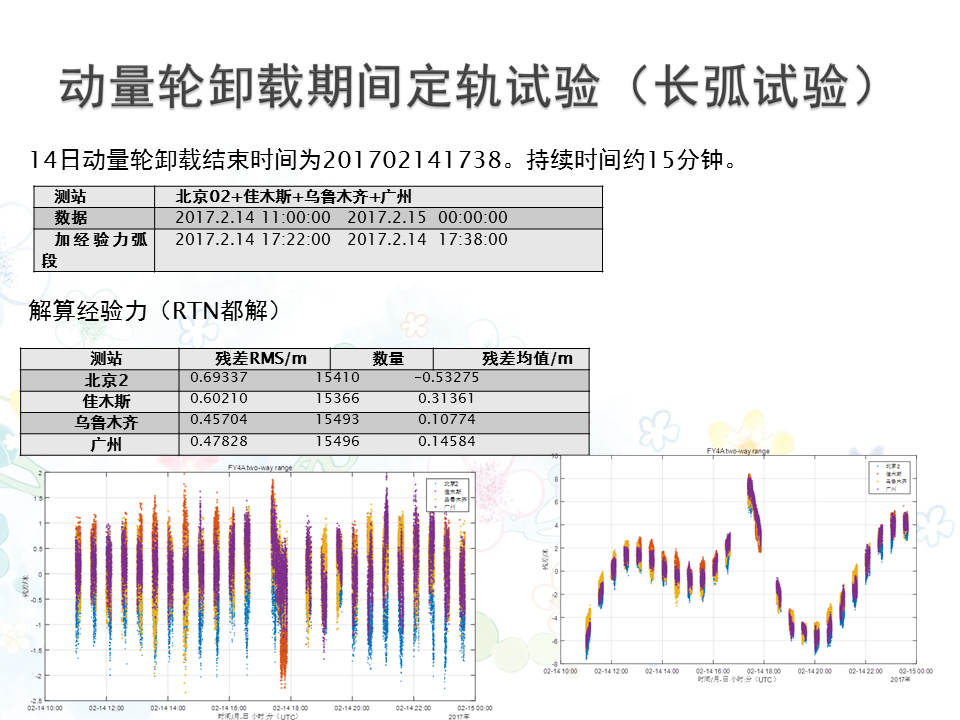Click the sentence about 14日动量轮卸载结束时间

[x=385, y=158]
